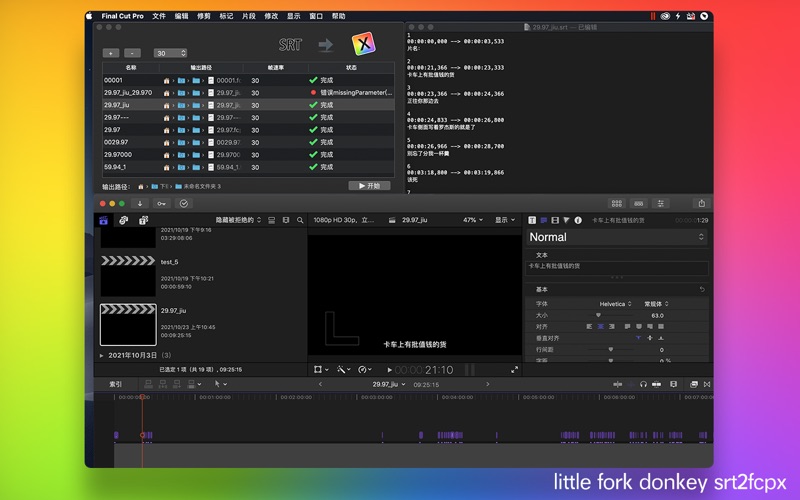Toggle the fullscreen viewer arrows
Image resolution: width=800 pixels, height=500 pixels.
515,370
